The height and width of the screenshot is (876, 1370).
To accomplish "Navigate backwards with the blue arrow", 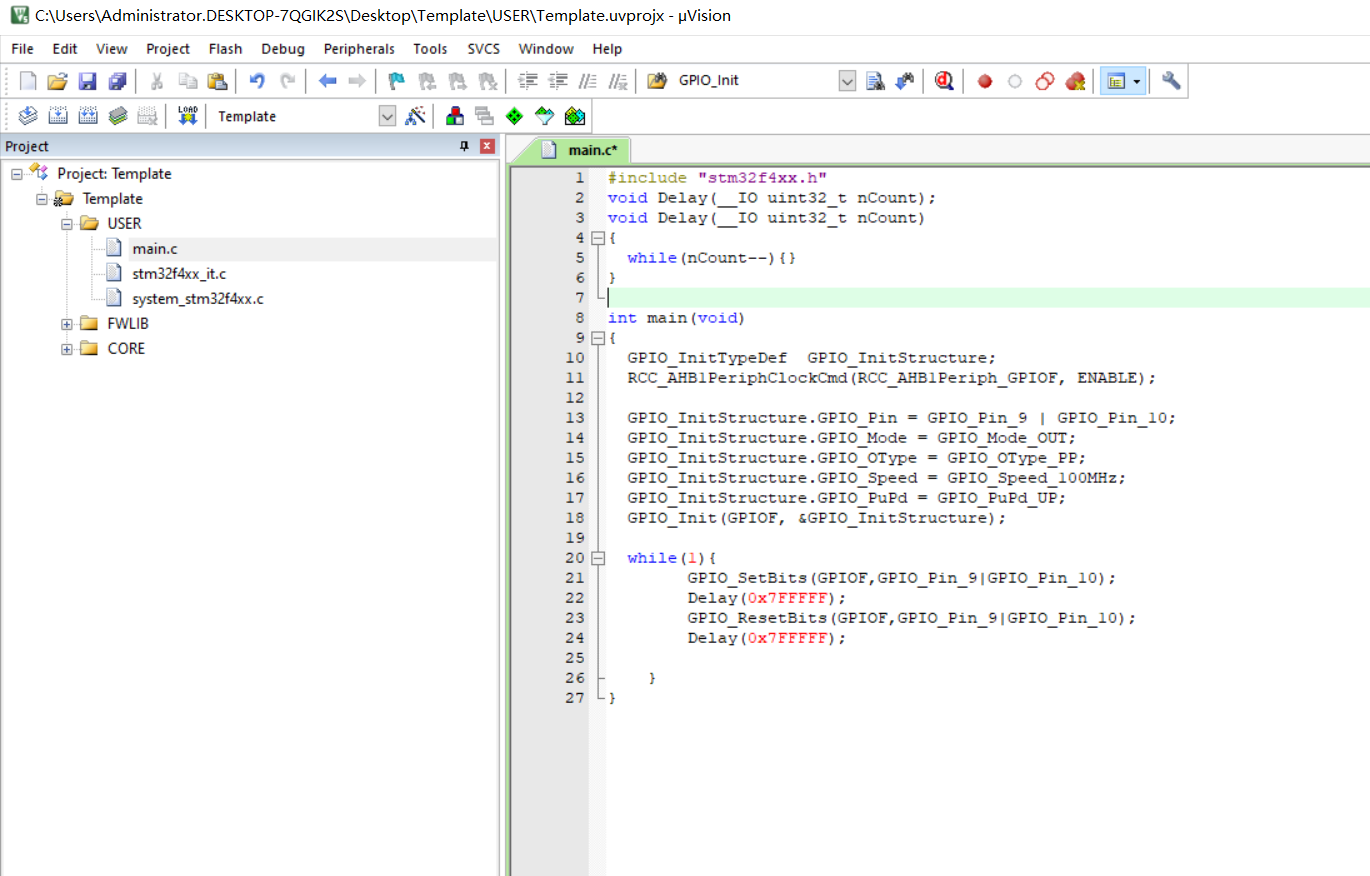I will [327, 81].
